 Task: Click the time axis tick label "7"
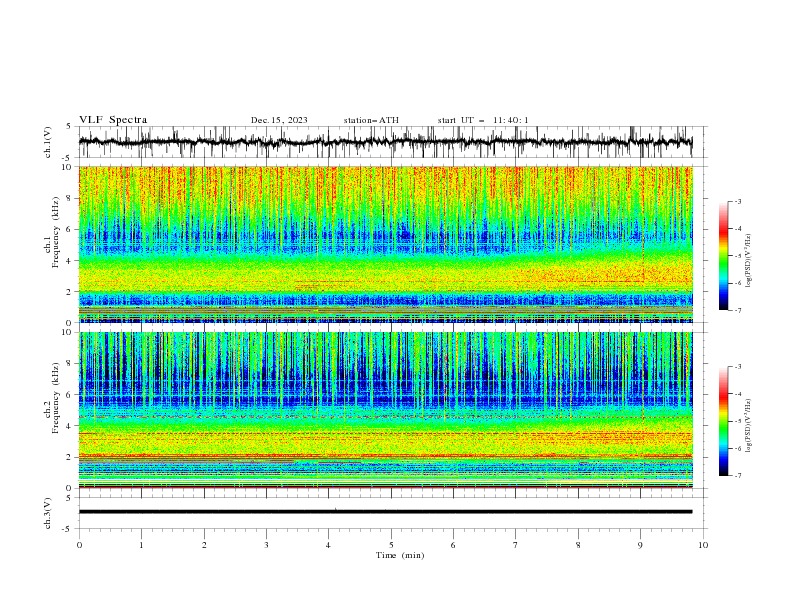pyautogui.click(x=516, y=545)
